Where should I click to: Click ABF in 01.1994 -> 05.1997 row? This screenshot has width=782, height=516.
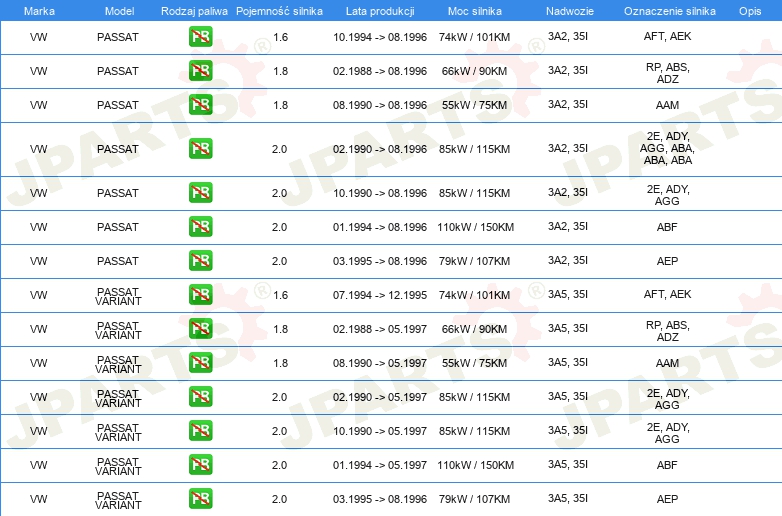(667, 465)
